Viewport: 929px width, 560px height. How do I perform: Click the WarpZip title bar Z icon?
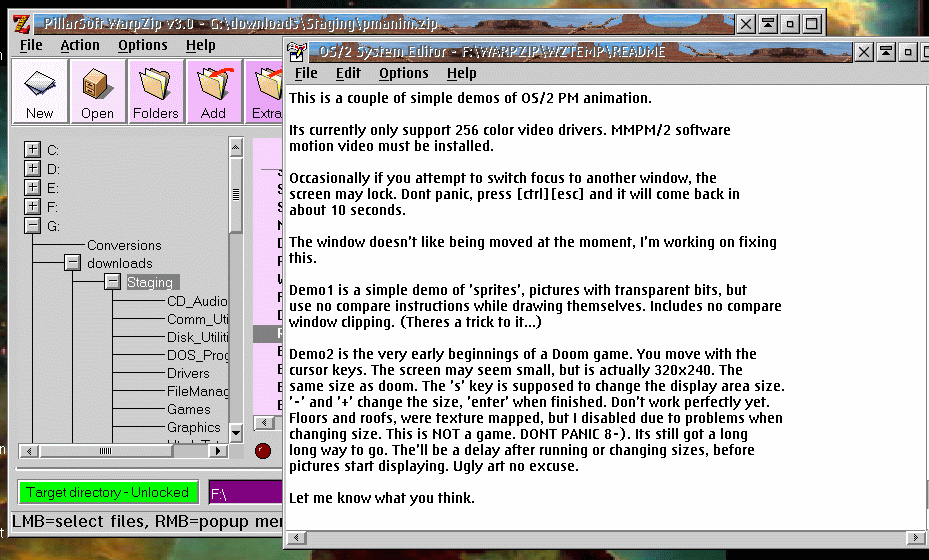click(x=20, y=23)
